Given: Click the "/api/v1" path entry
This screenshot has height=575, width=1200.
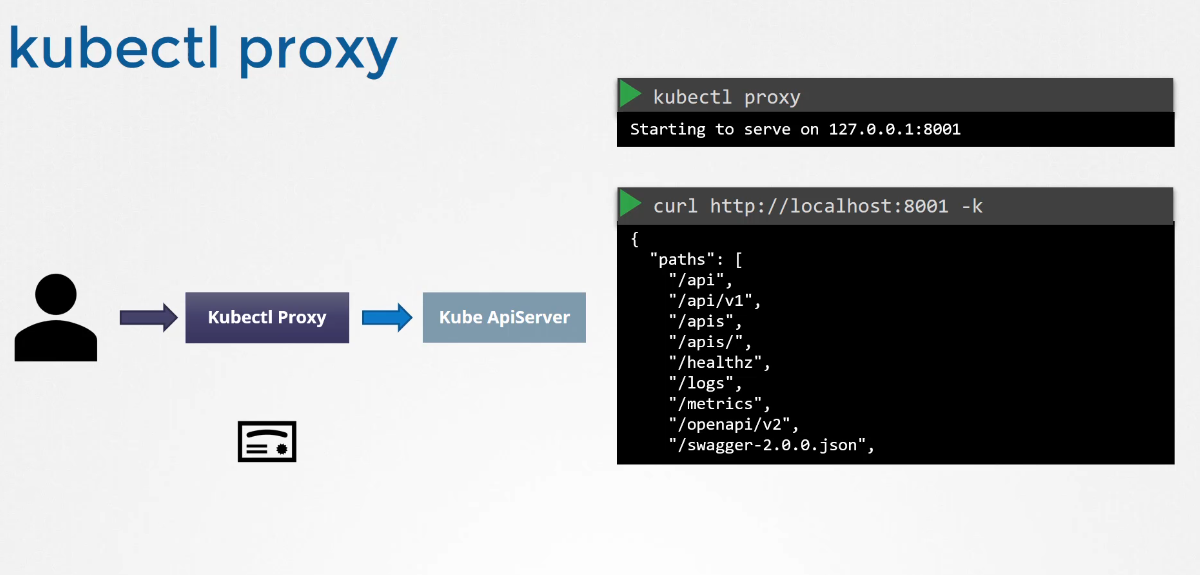Looking at the screenshot, I should [x=715, y=301].
